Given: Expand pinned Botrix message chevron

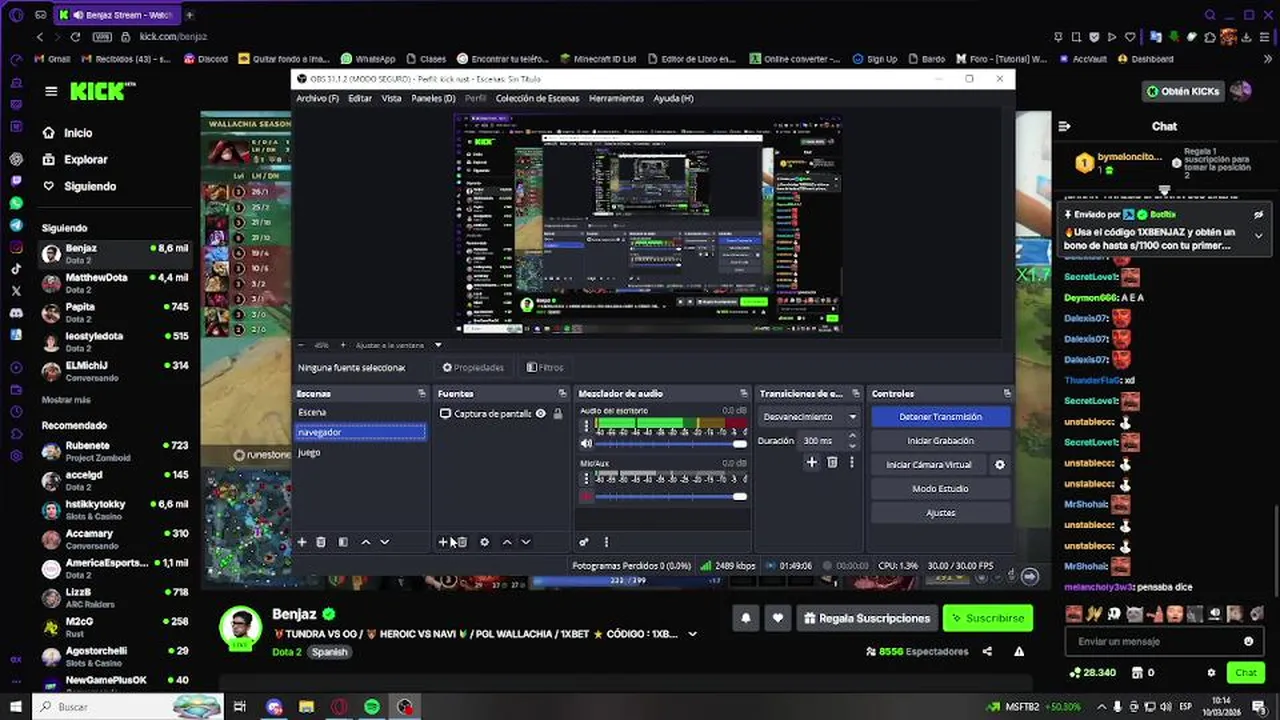Looking at the screenshot, I should coord(1258,236).
